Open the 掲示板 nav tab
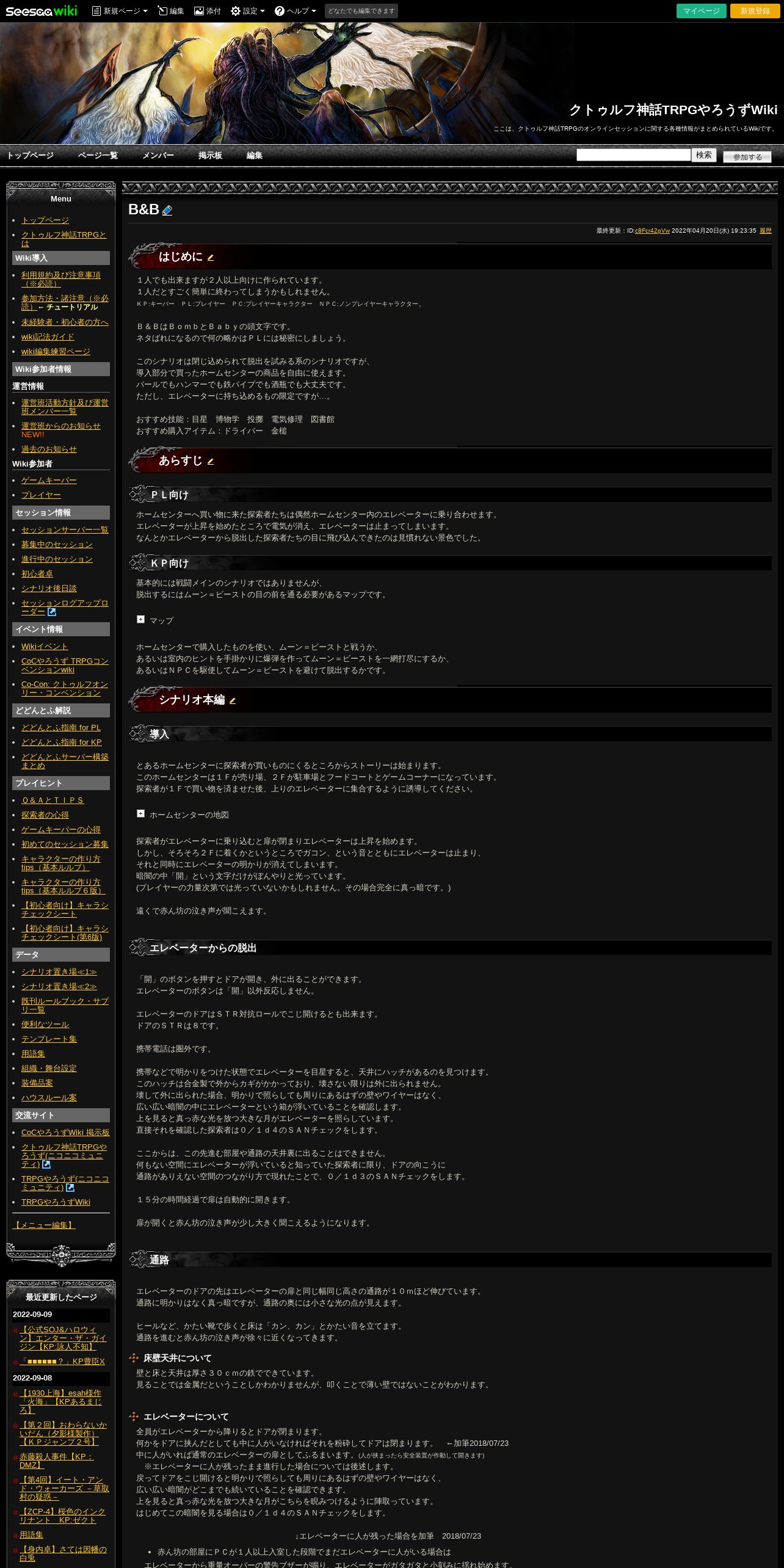The height and width of the screenshot is (1568, 784). [x=210, y=156]
